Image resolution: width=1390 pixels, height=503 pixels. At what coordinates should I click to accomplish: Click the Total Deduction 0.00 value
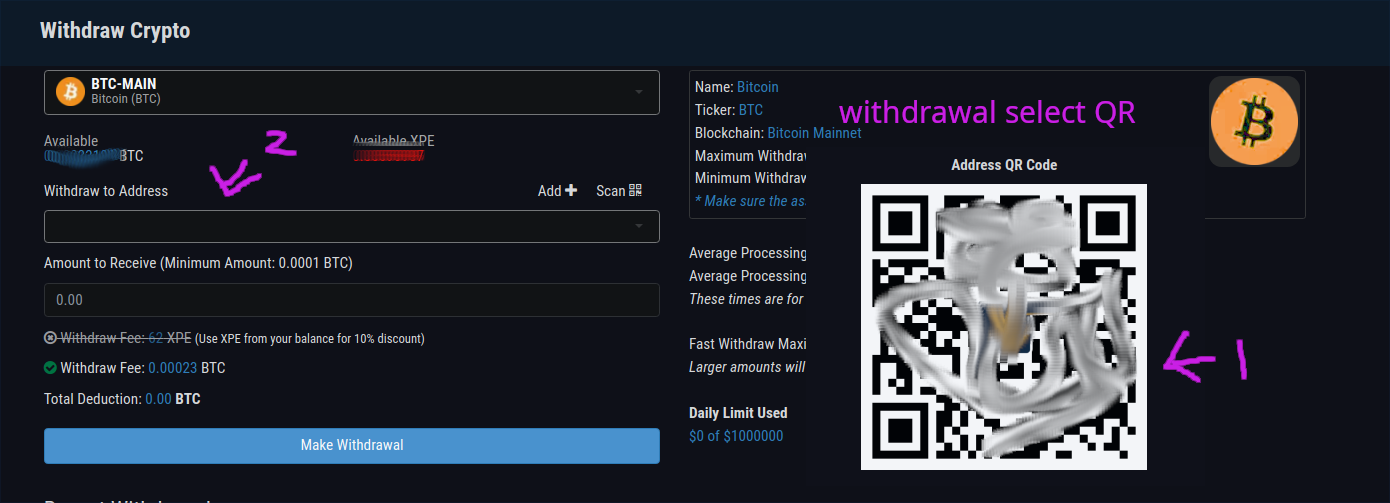pyautogui.click(x=158, y=399)
